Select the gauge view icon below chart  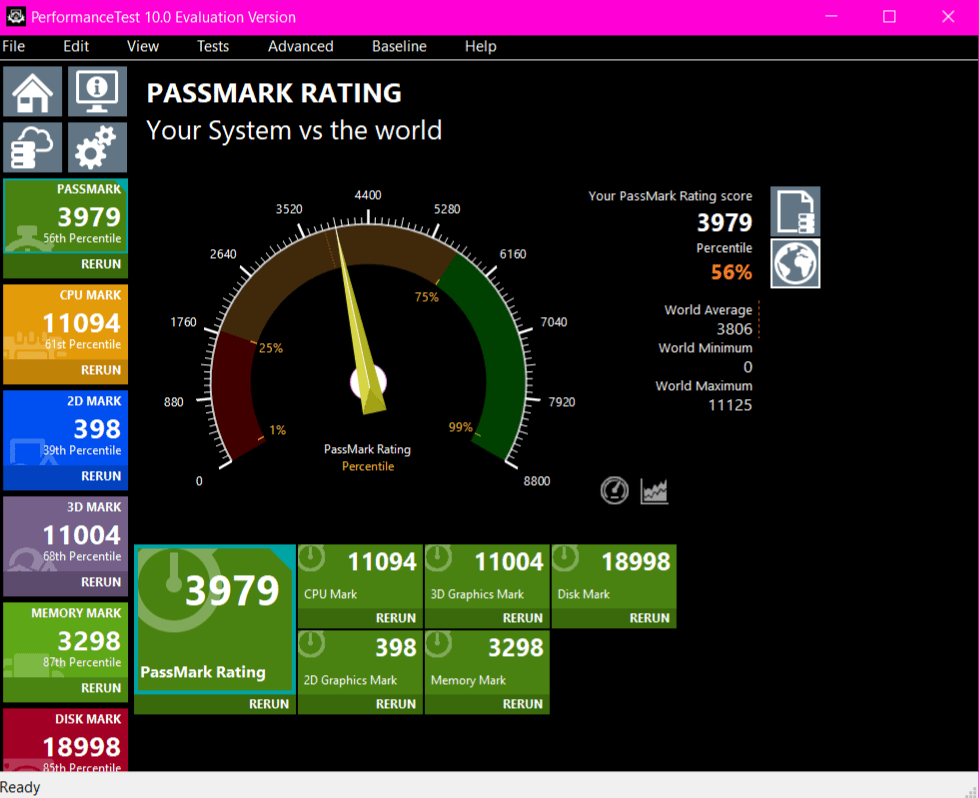pyautogui.click(x=614, y=491)
